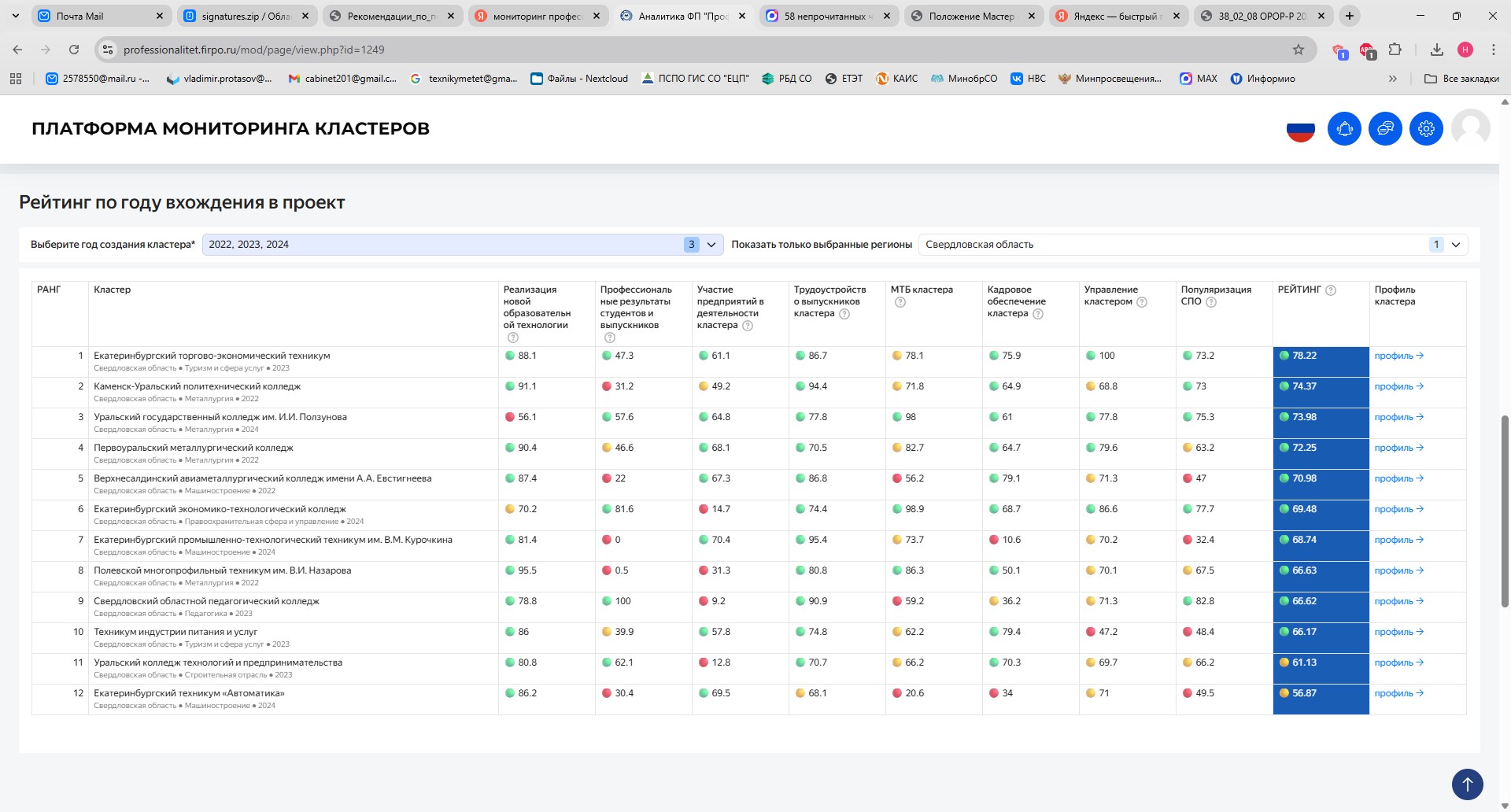Expand the hidden bookmarks overflow chevron
This screenshot has width=1511, height=812.
point(1393,79)
